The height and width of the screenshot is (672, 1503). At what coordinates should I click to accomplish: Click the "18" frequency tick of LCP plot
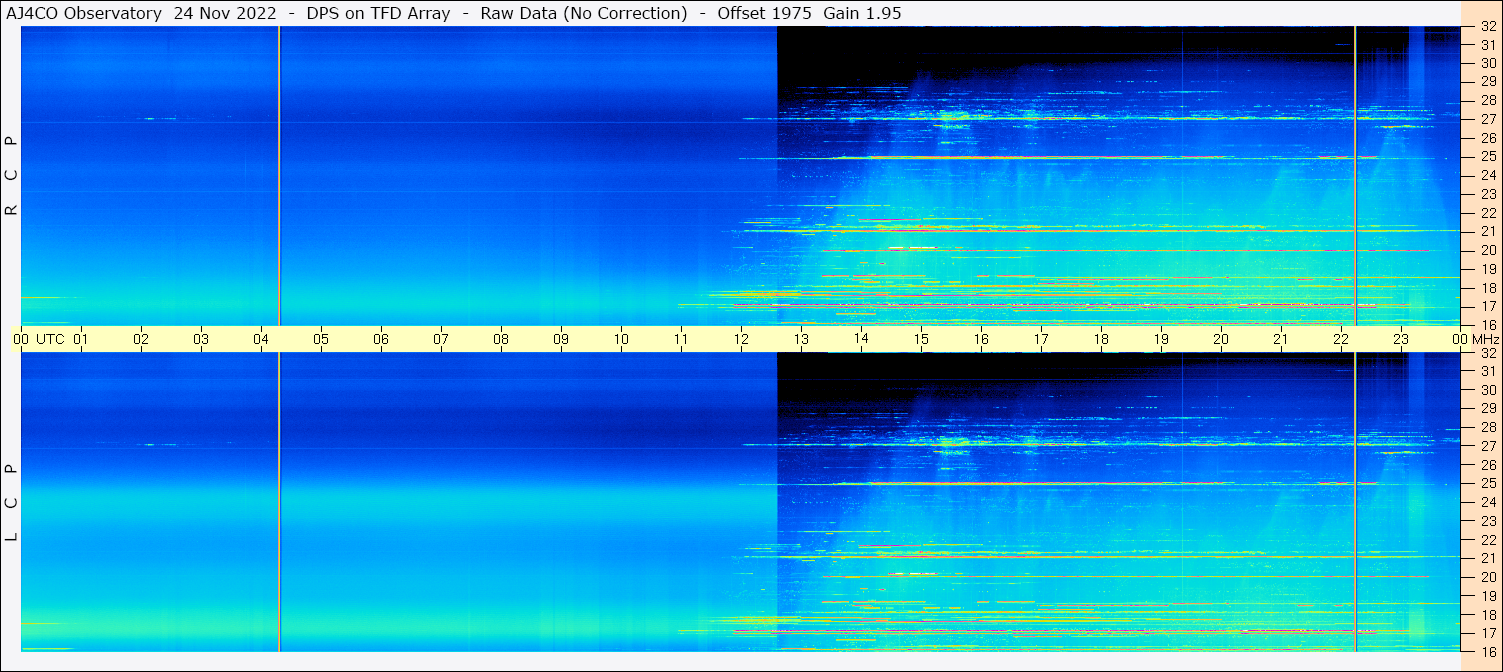click(x=1487, y=614)
